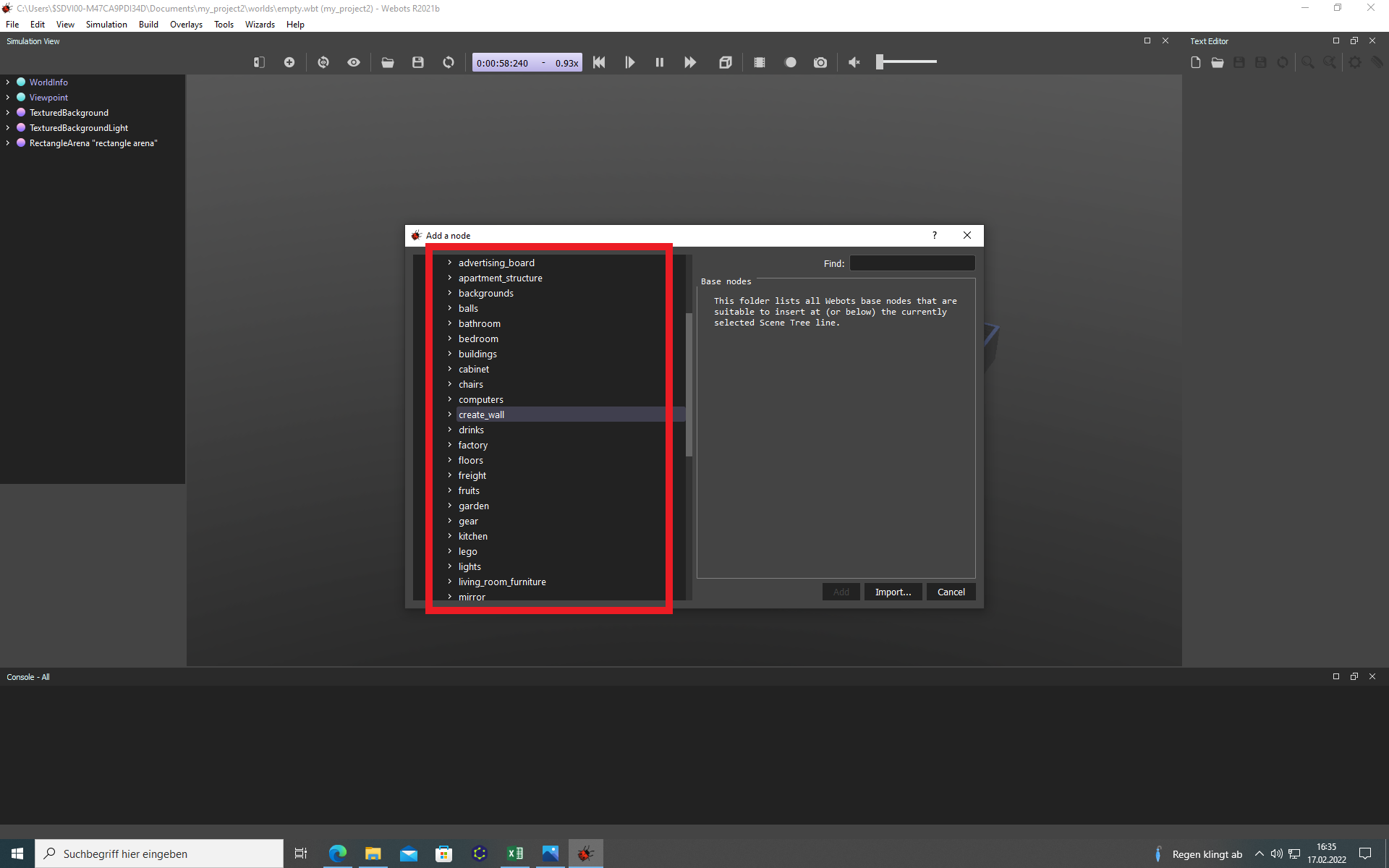Click the volume slider in toolbar
Viewport: 1389px width, 868px height.
tap(907, 62)
